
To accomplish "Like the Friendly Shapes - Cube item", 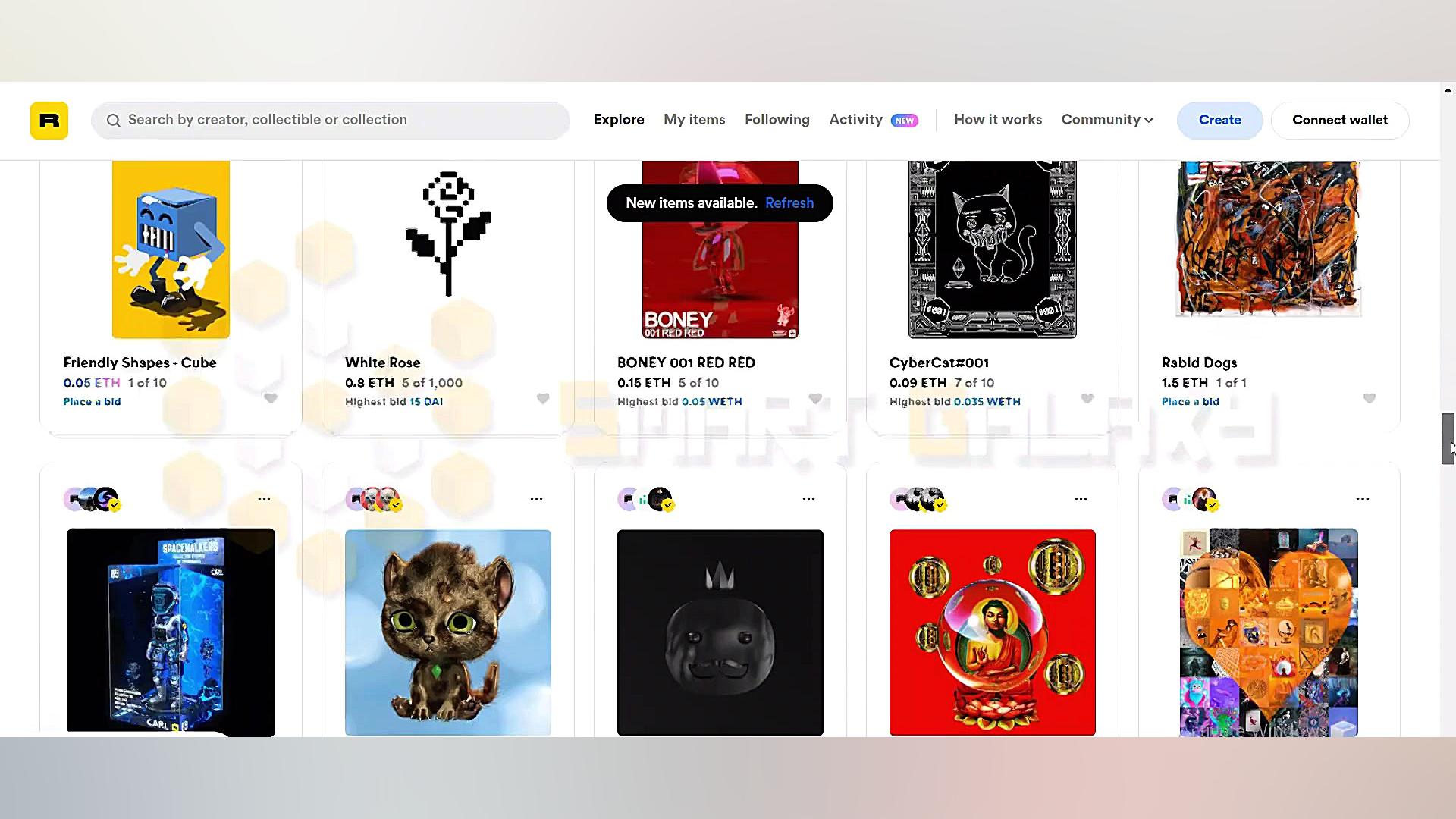I will click(271, 398).
